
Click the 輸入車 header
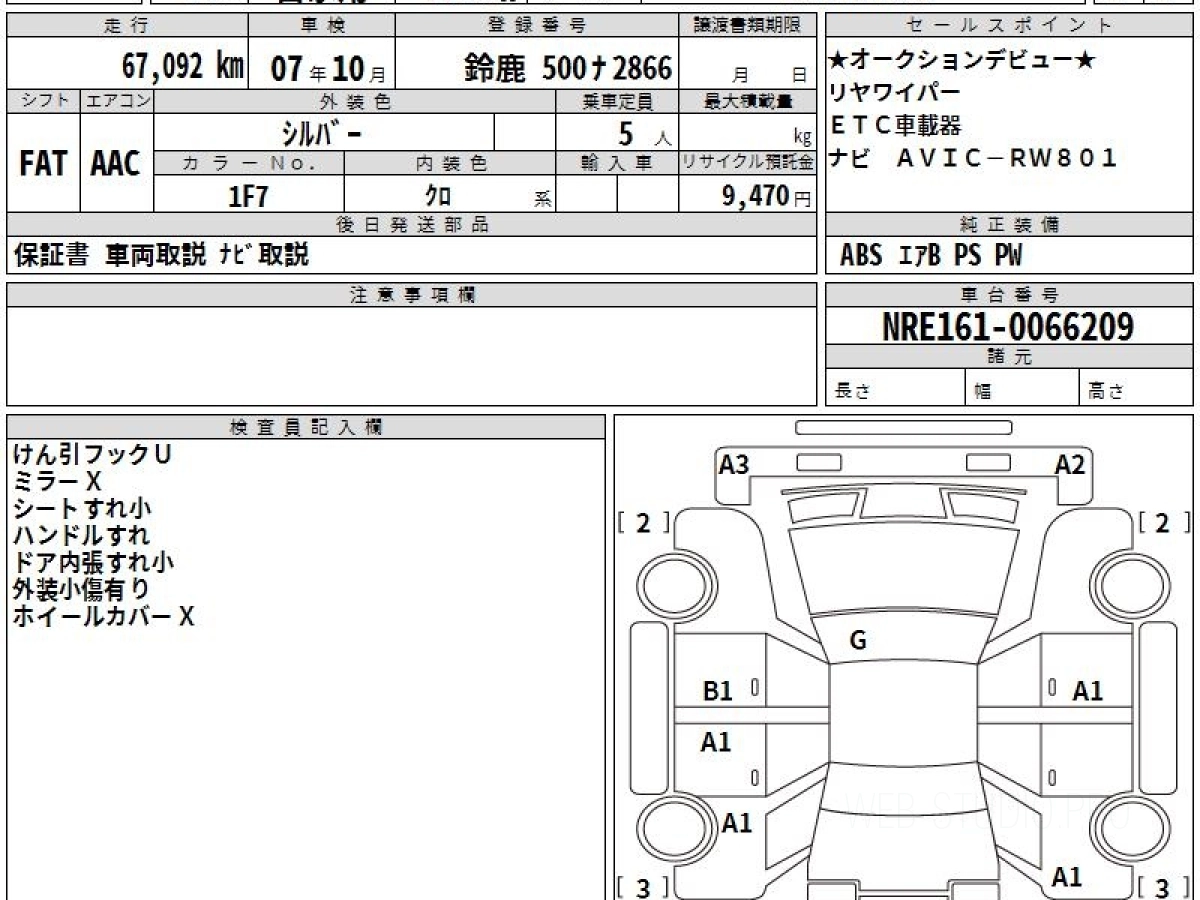(617, 163)
